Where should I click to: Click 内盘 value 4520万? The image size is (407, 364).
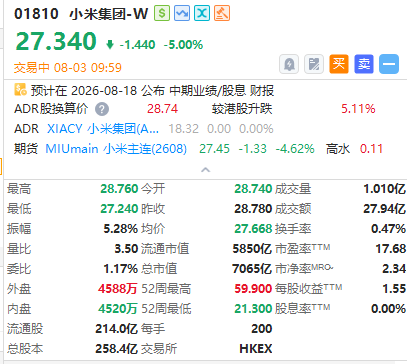coord(118,309)
